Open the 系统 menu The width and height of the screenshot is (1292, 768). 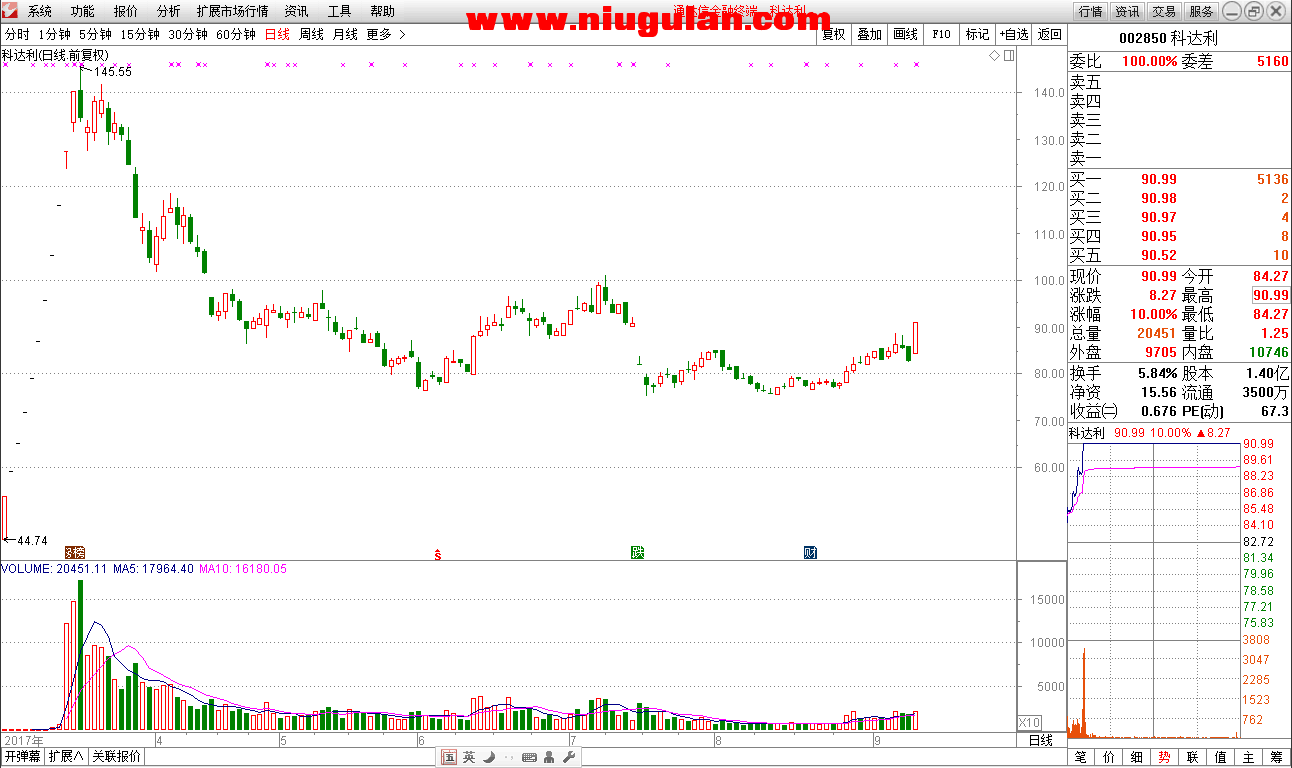tap(40, 11)
